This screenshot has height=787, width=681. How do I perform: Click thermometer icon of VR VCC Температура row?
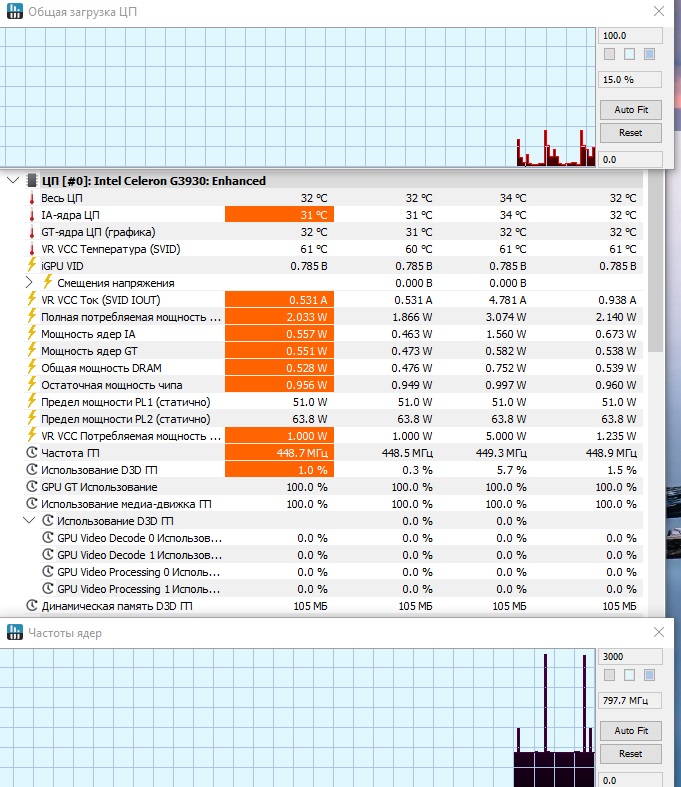click(x=32, y=249)
